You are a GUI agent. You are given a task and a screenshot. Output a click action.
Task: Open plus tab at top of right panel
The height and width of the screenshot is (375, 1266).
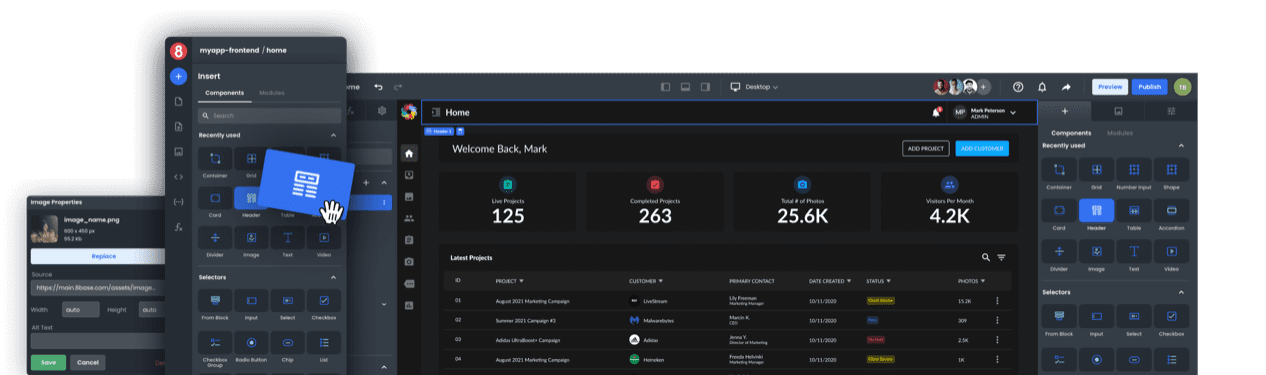click(1064, 112)
